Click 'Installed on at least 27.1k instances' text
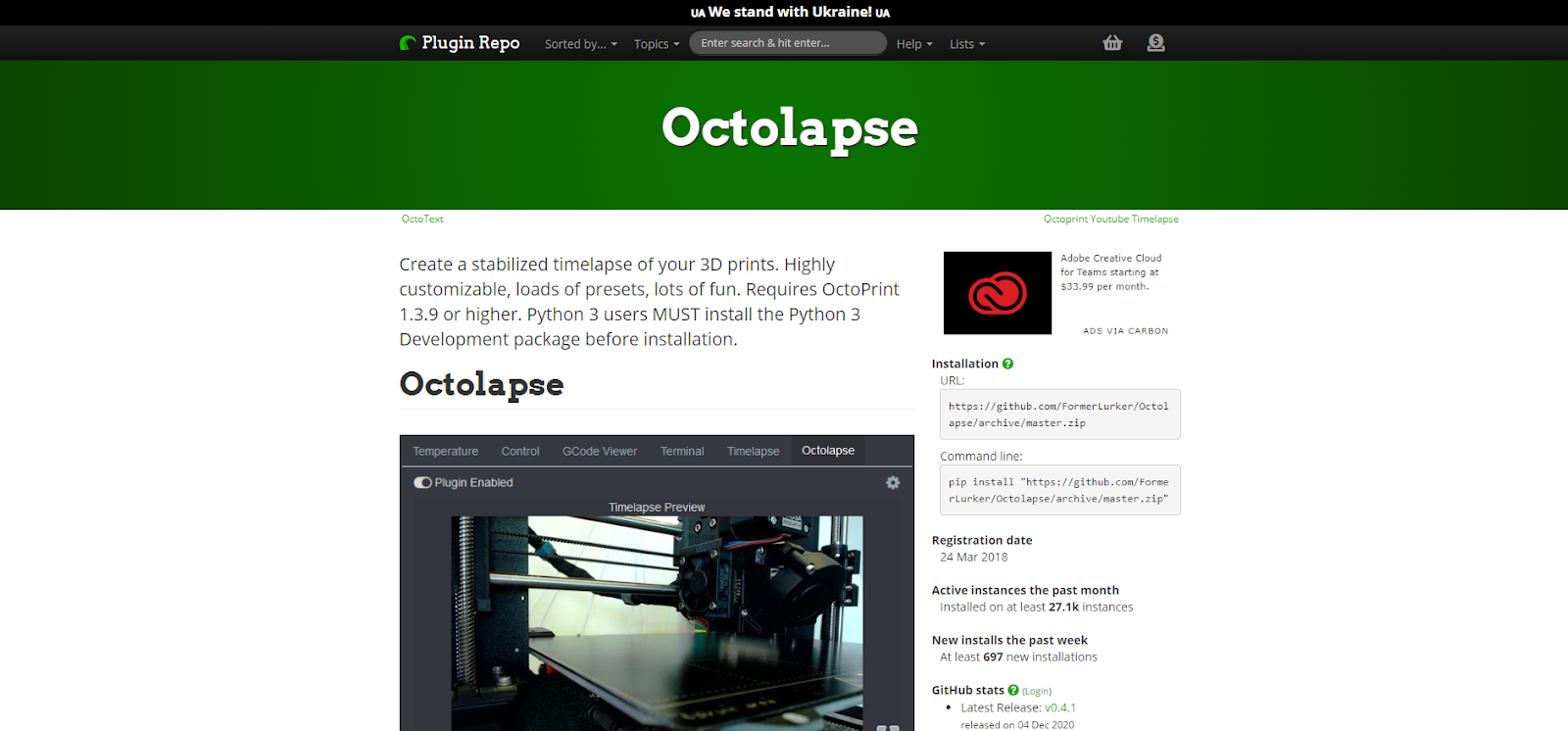Image resolution: width=1568 pixels, height=731 pixels. point(1037,608)
